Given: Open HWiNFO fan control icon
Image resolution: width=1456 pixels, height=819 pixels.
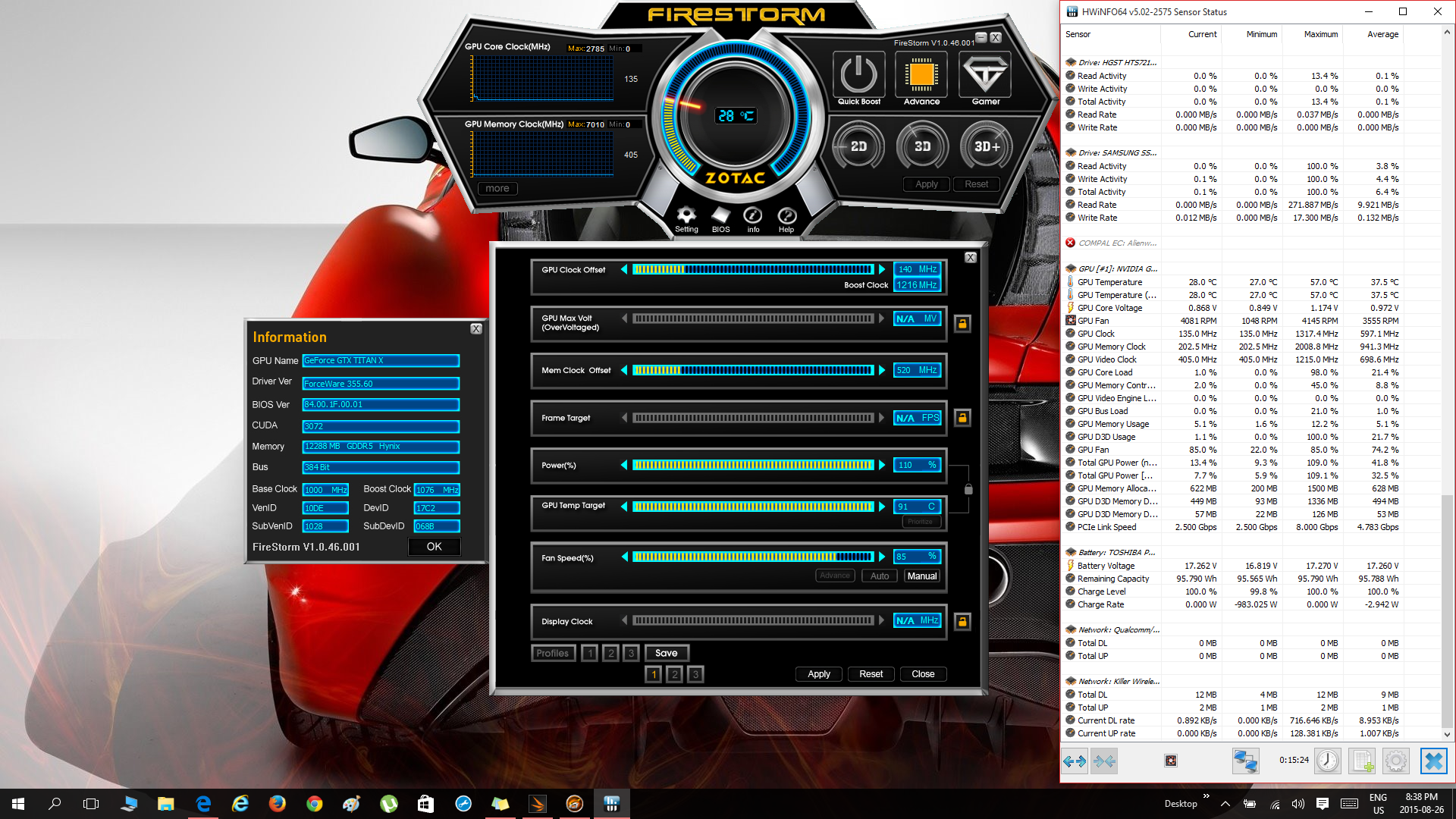Looking at the screenshot, I should point(1171,761).
